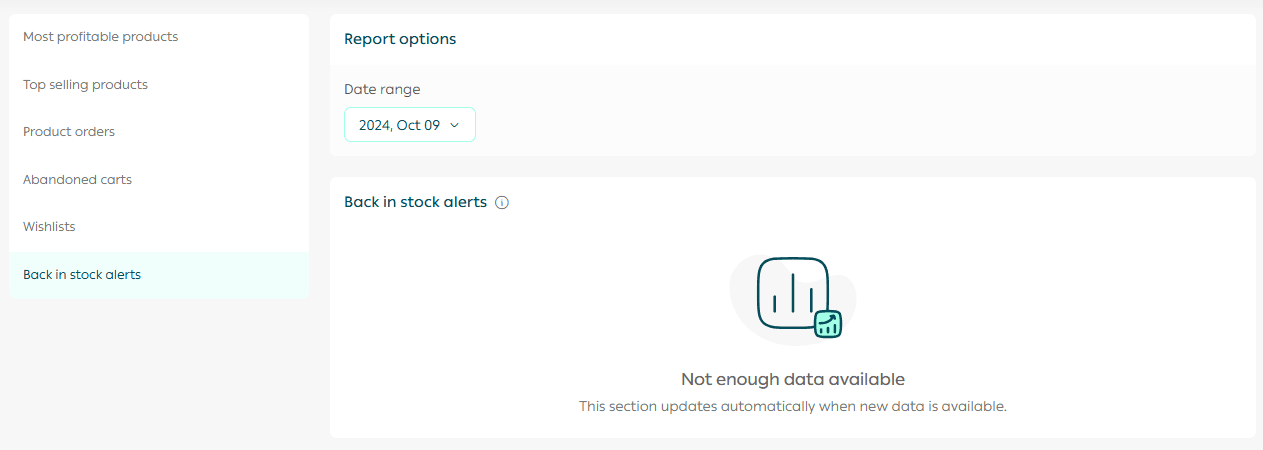
Task: Switch to the Wishlists report
Action: point(49,227)
